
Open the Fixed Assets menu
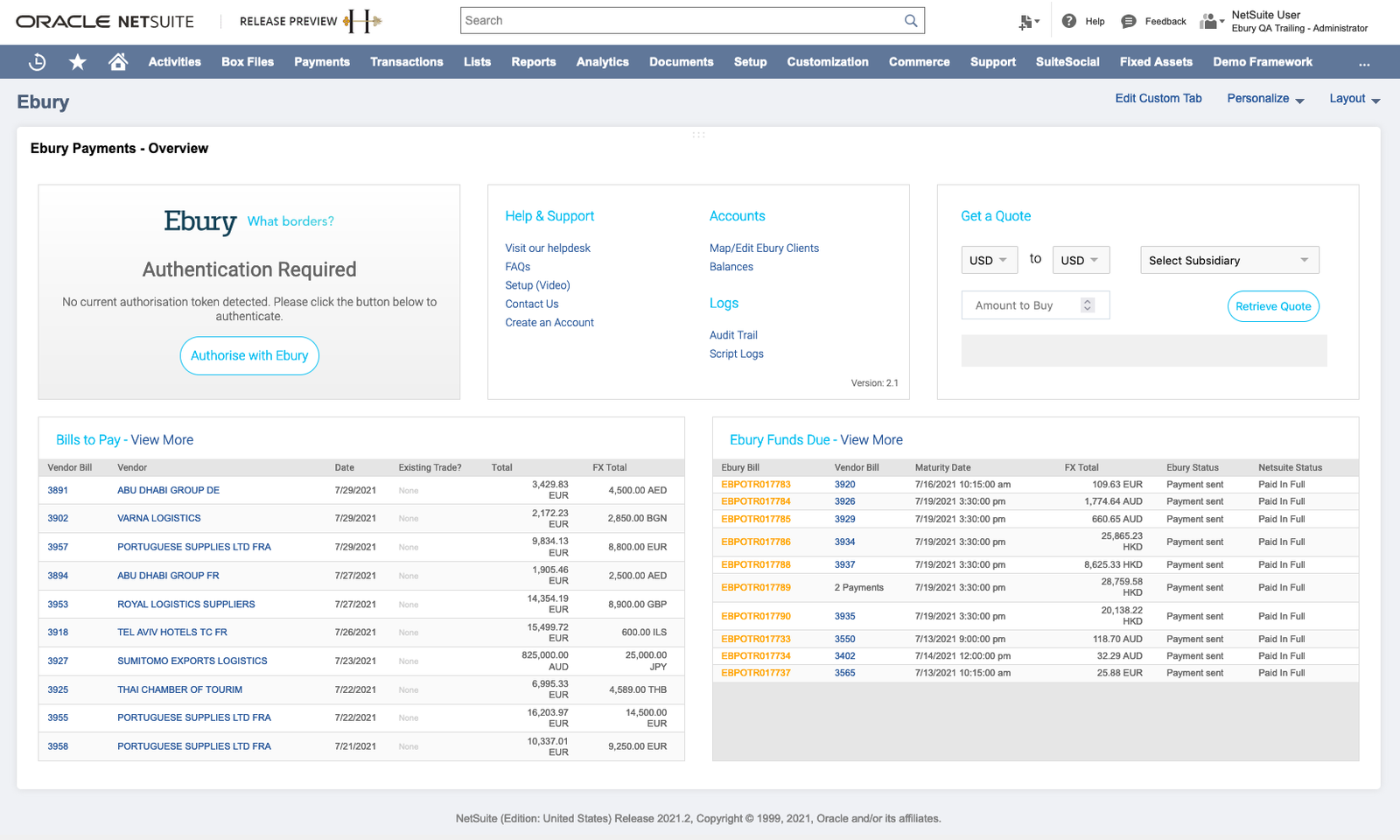point(1156,62)
